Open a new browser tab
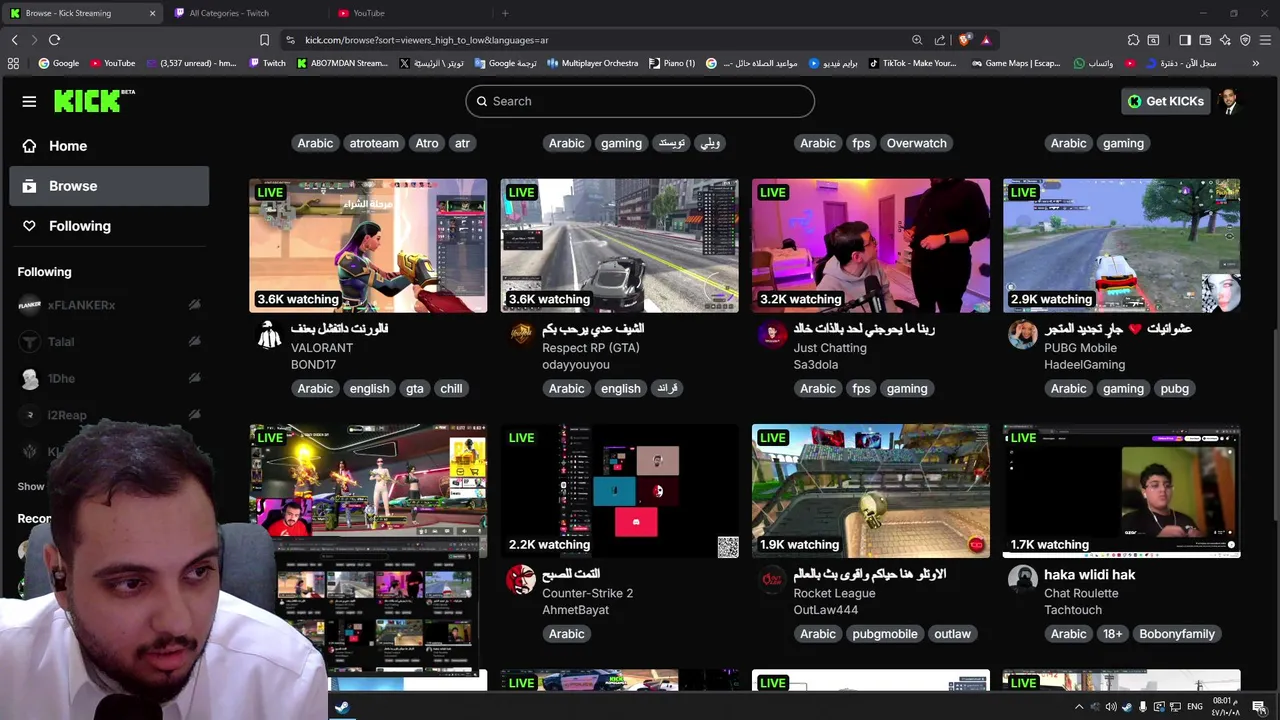Viewport: 1280px width, 720px height. [505, 13]
